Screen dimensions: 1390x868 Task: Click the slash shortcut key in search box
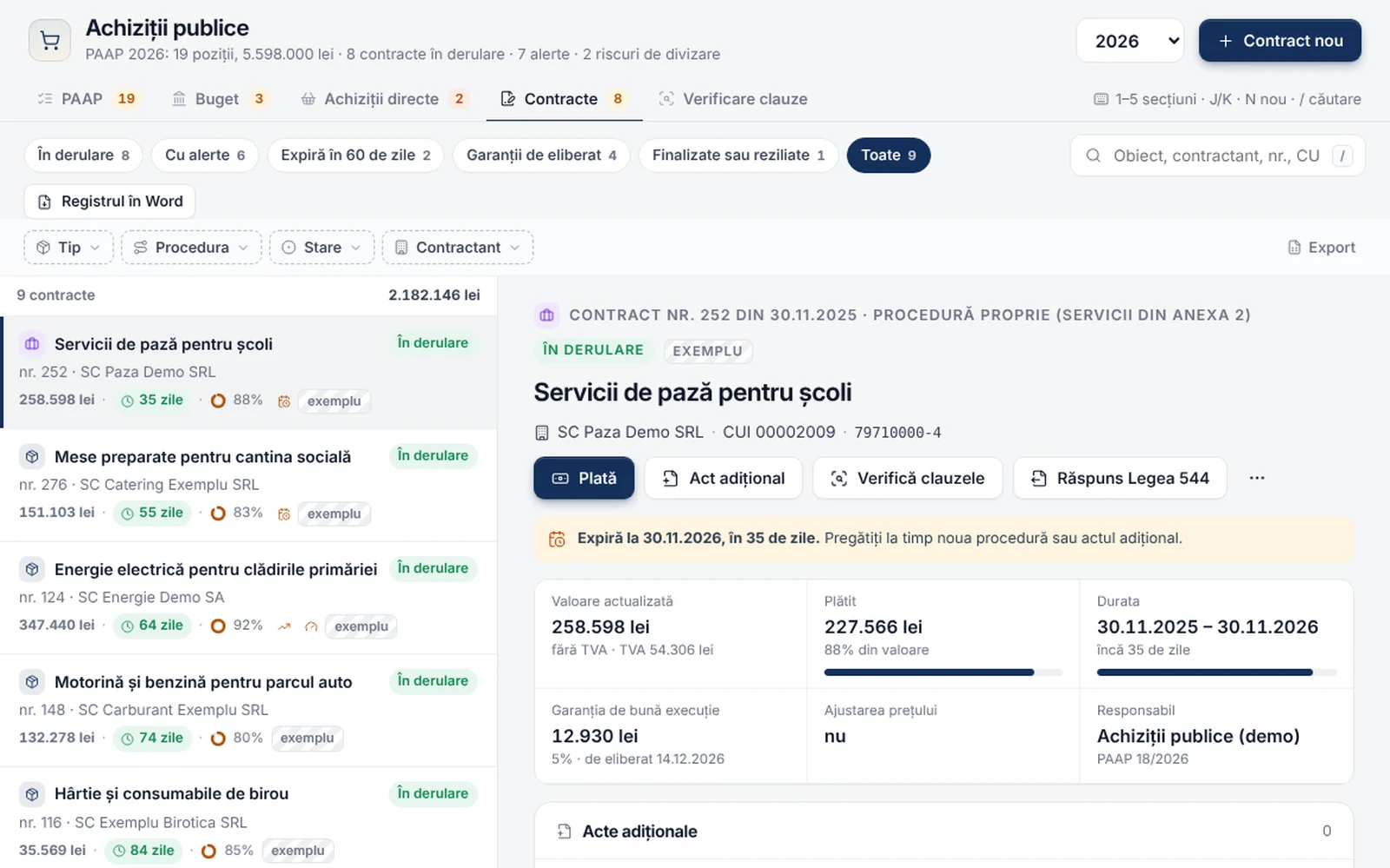point(1343,156)
